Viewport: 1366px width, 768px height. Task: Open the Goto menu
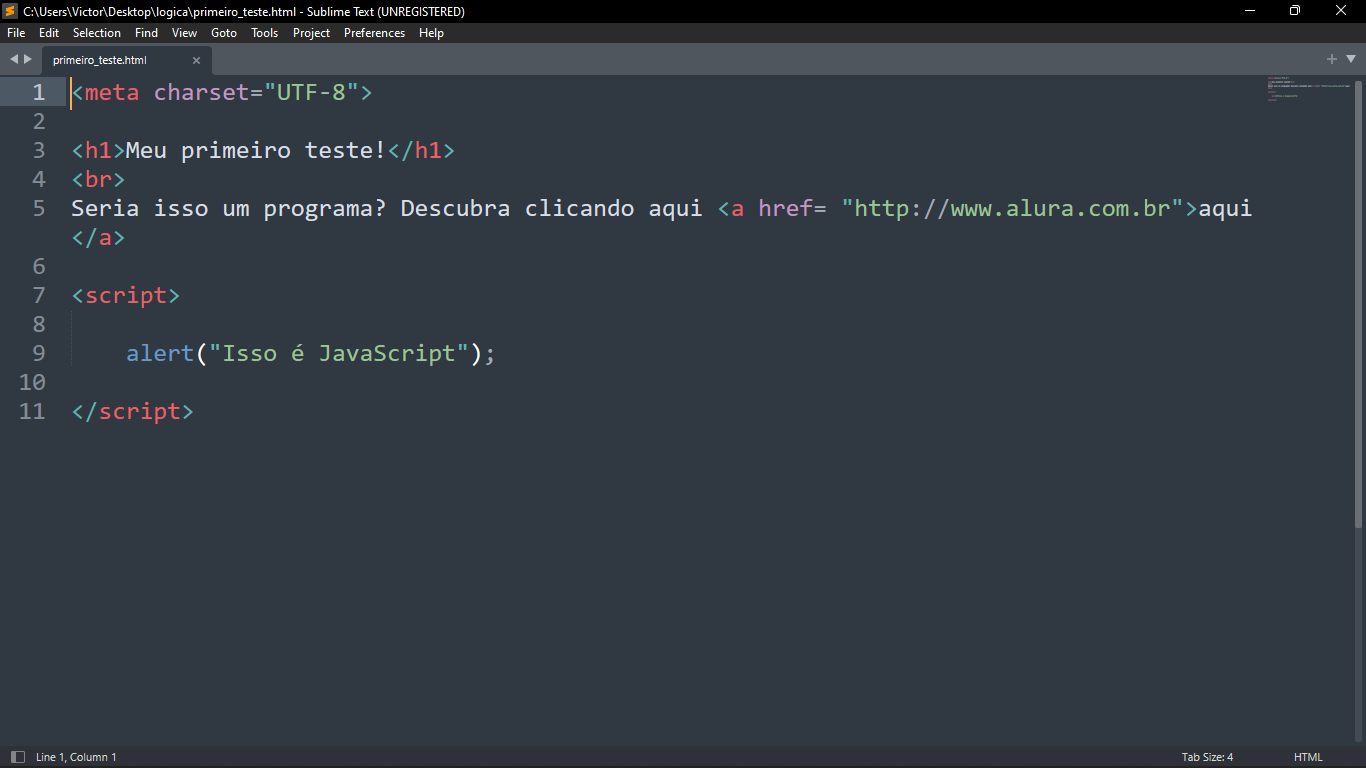click(224, 33)
